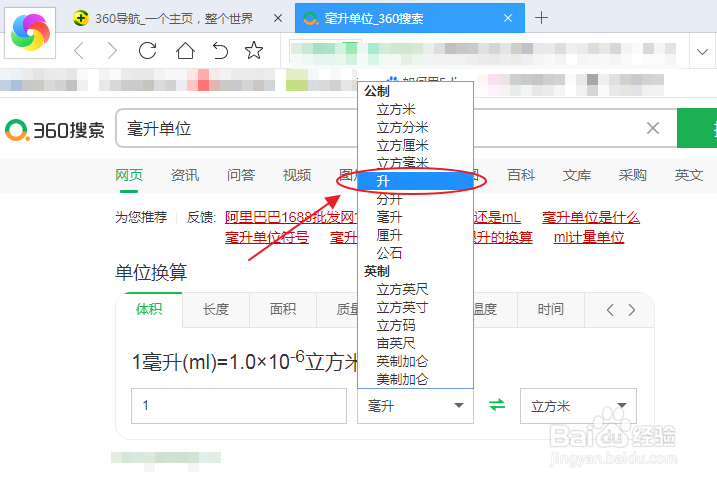The height and width of the screenshot is (483, 717).
Task: Open the 毫升单位符号 link
Action: coord(267,237)
